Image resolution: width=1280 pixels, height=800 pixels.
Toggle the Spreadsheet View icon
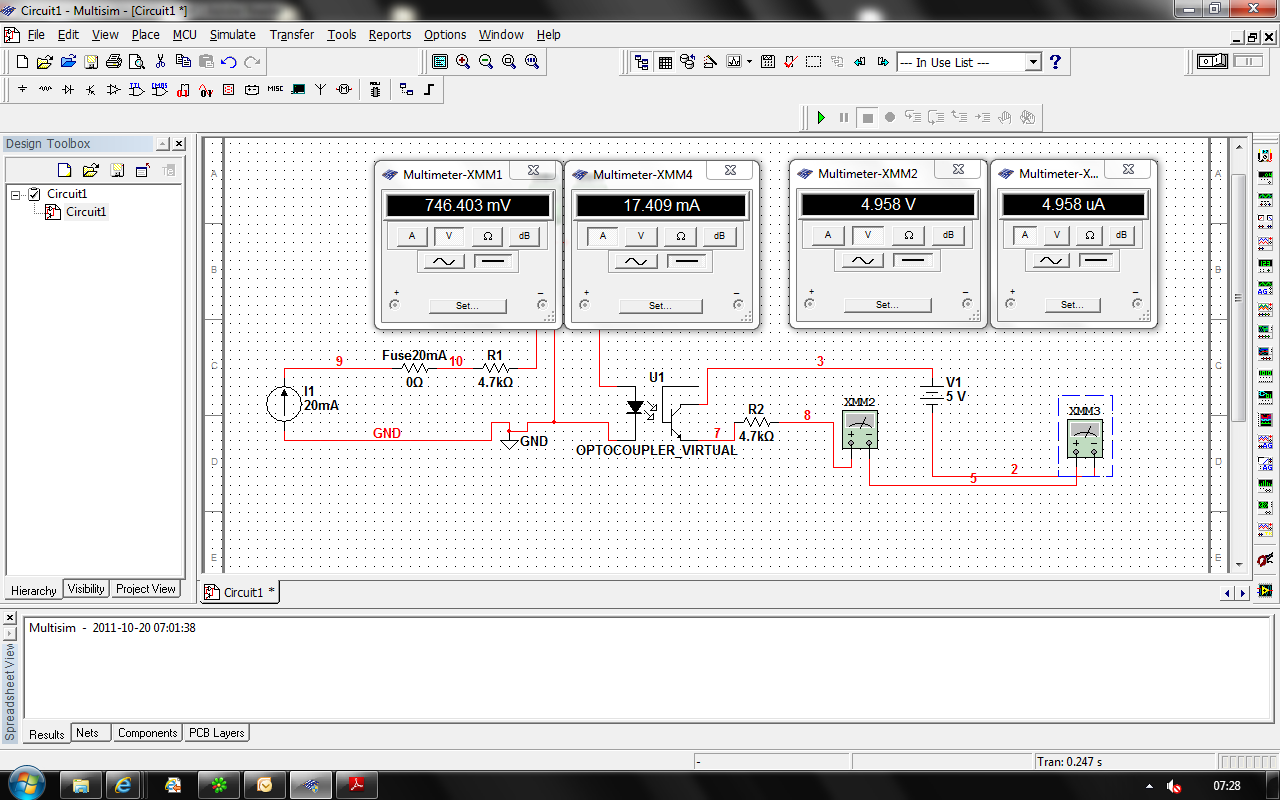coord(665,61)
